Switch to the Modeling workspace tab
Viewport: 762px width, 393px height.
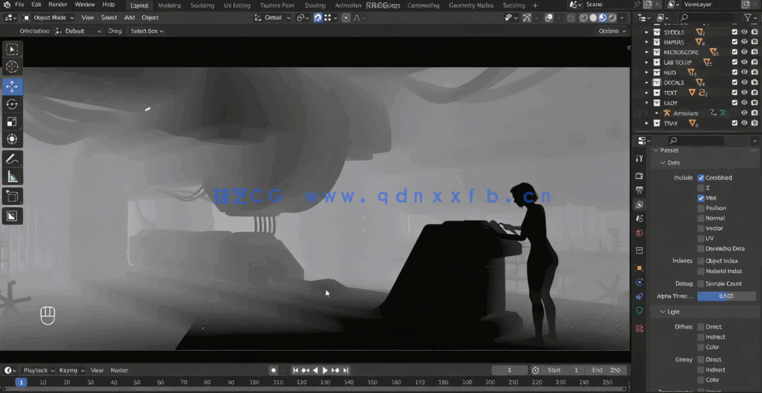coord(169,6)
